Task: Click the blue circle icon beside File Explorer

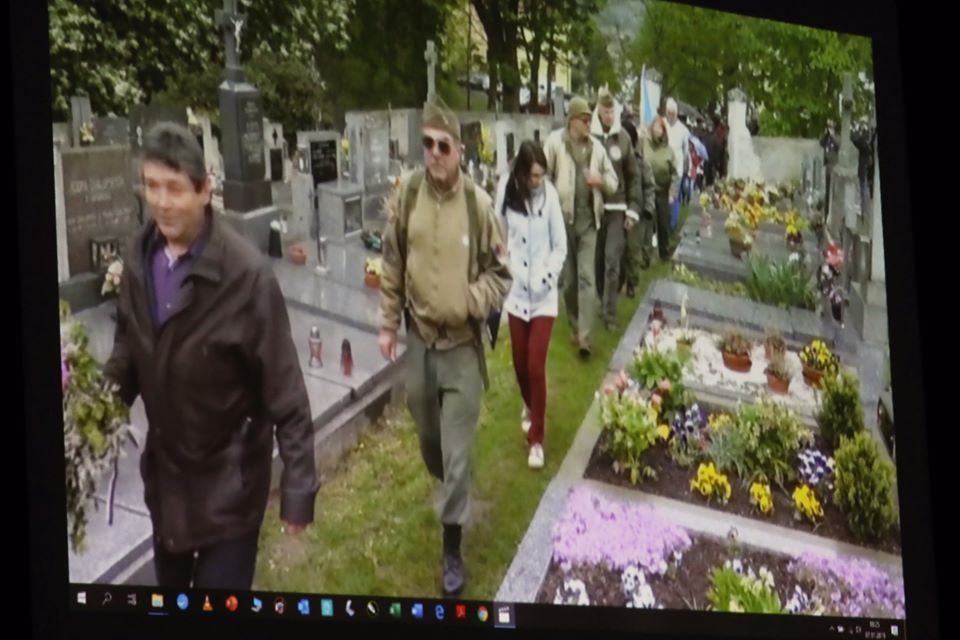Action: 182,601
